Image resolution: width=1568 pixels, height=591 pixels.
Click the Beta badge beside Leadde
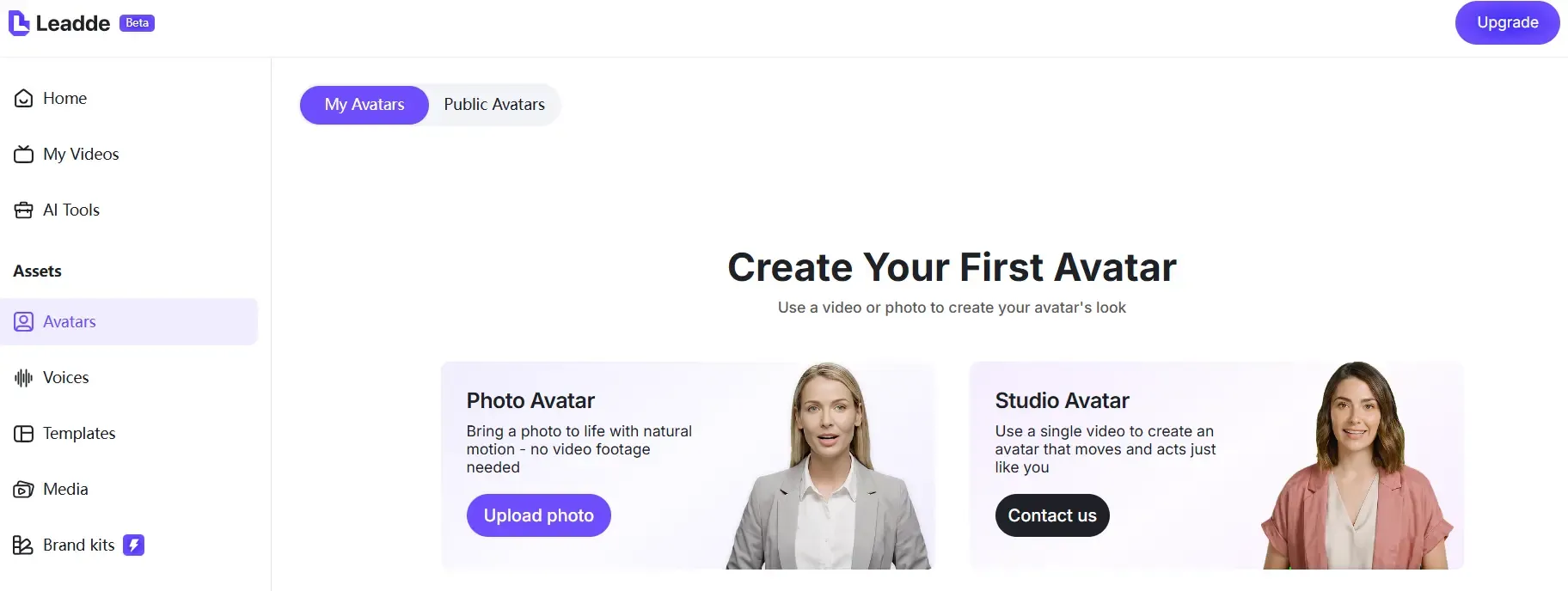pos(137,23)
